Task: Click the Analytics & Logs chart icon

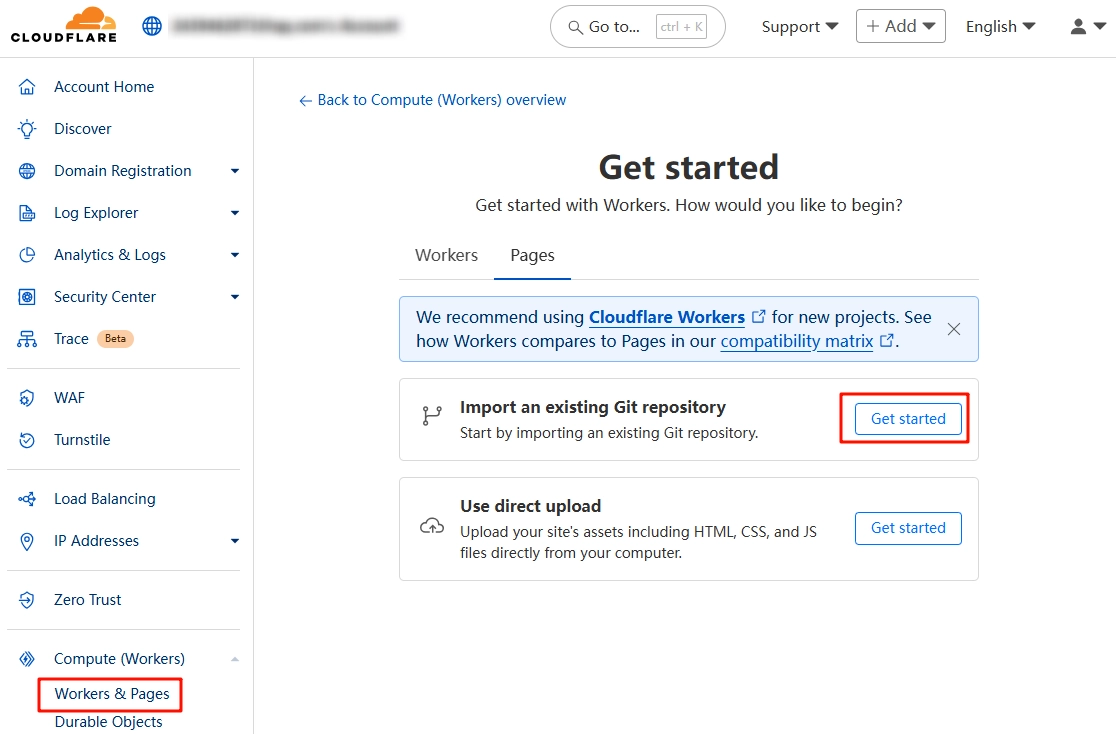Action: coord(27,255)
